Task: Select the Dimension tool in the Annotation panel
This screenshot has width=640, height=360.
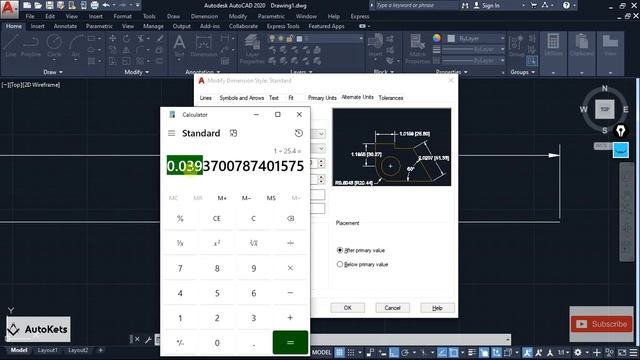Action: pos(203,46)
